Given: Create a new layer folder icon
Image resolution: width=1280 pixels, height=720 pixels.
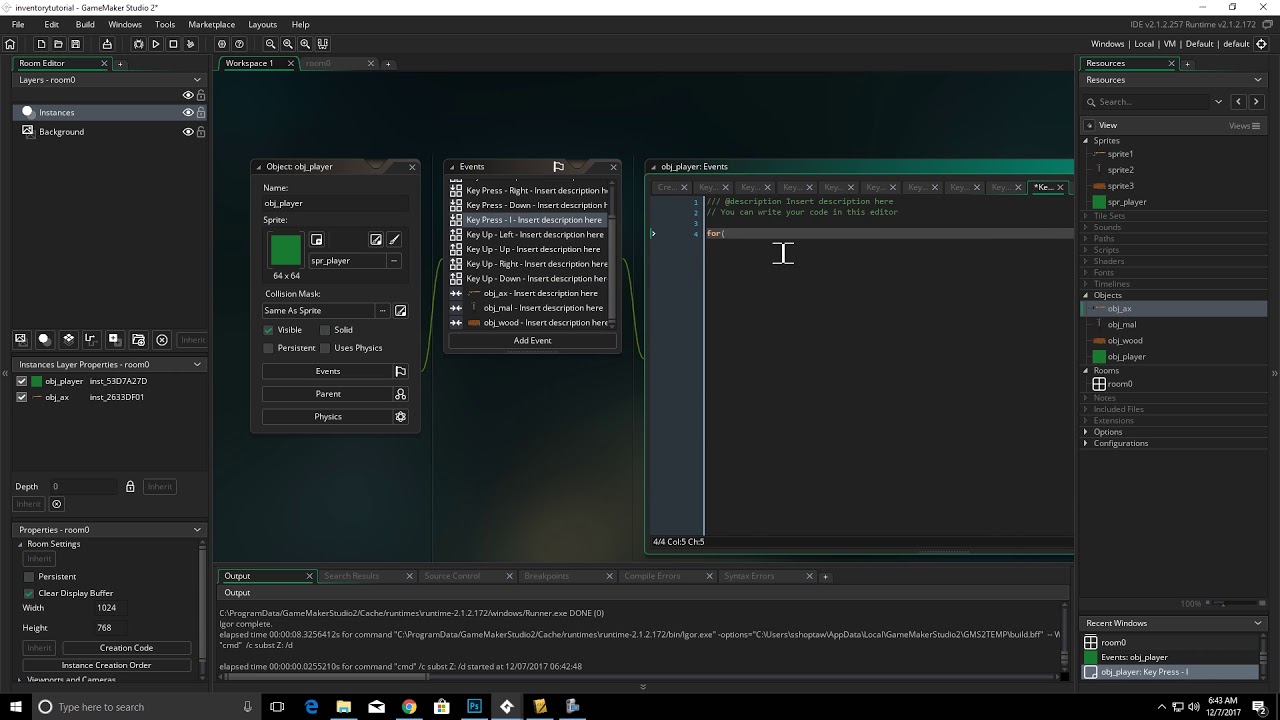Looking at the screenshot, I should pyautogui.click(x=139, y=340).
